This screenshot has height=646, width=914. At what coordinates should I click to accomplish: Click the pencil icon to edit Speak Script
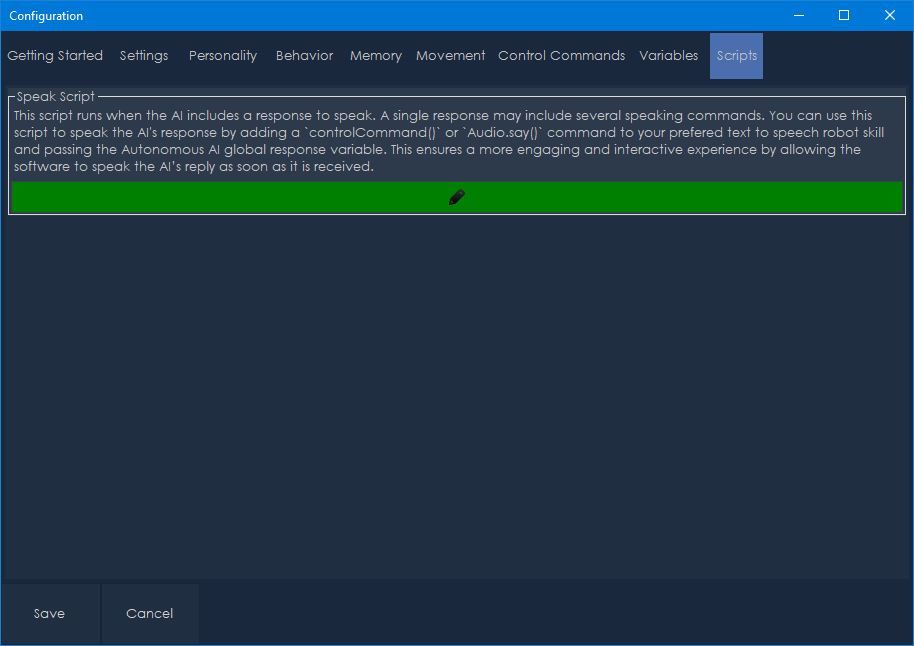click(x=457, y=197)
